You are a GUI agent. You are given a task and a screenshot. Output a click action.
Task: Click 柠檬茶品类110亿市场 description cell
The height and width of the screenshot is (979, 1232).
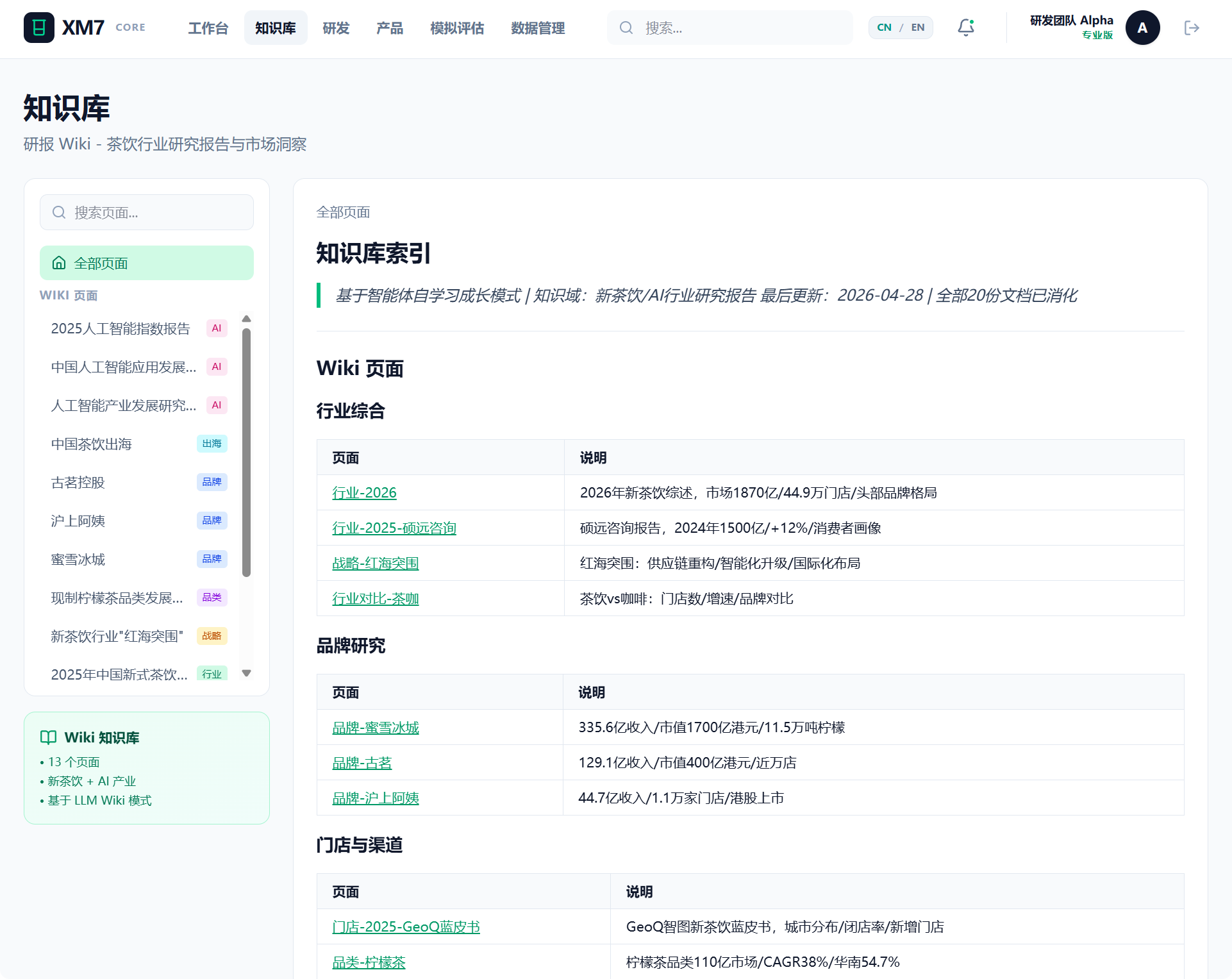pyautogui.click(x=897, y=962)
